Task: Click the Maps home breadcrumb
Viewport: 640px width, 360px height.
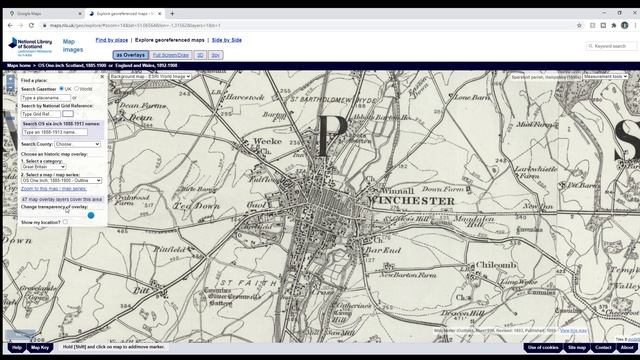Action: point(19,65)
